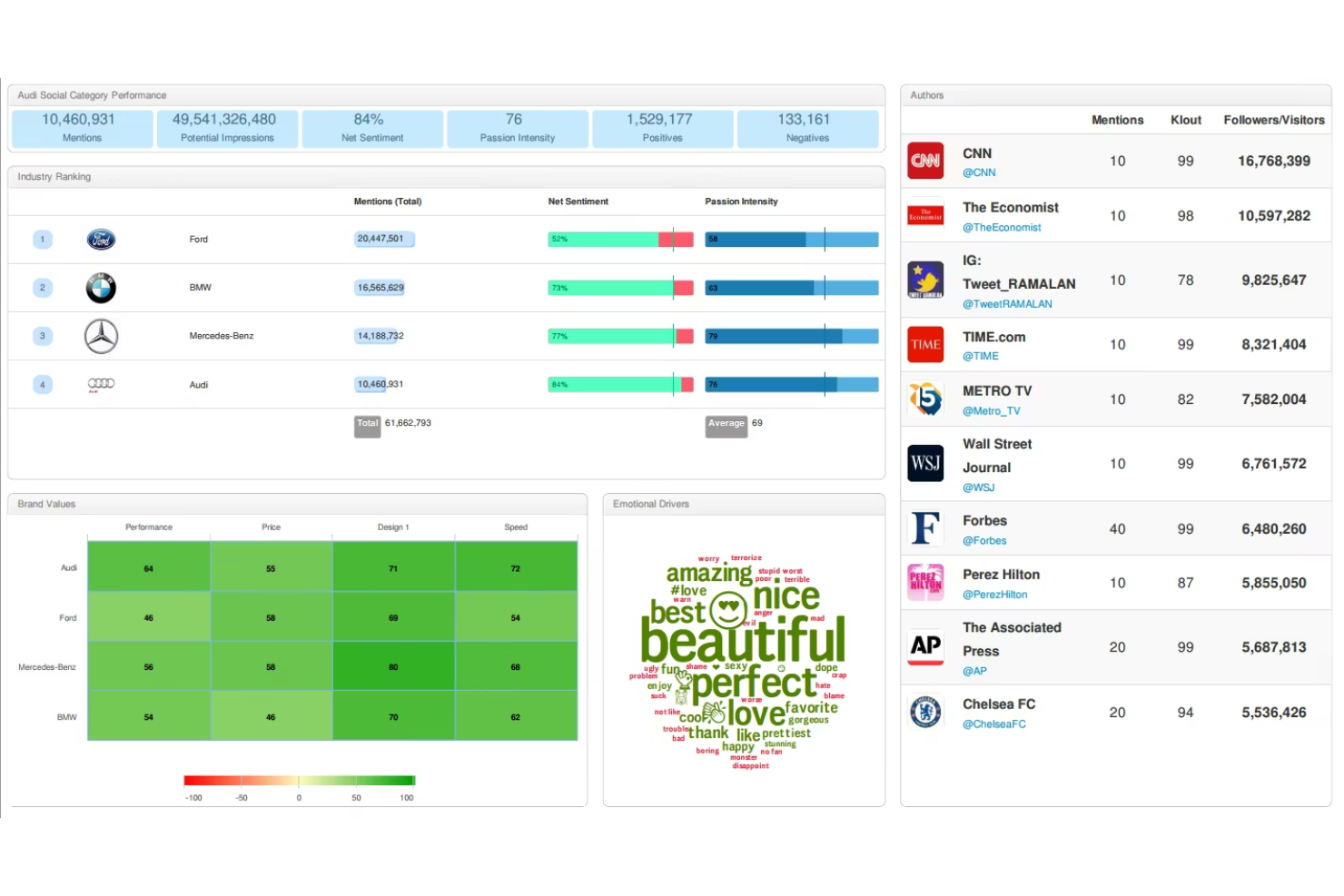Viewport: 1344px width, 896px height.
Task: Click the word 'amazing' in word cloud
Action: coord(709,574)
